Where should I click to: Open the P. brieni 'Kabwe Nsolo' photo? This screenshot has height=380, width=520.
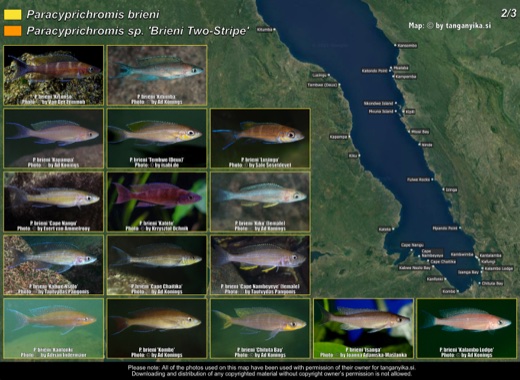(54, 265)
